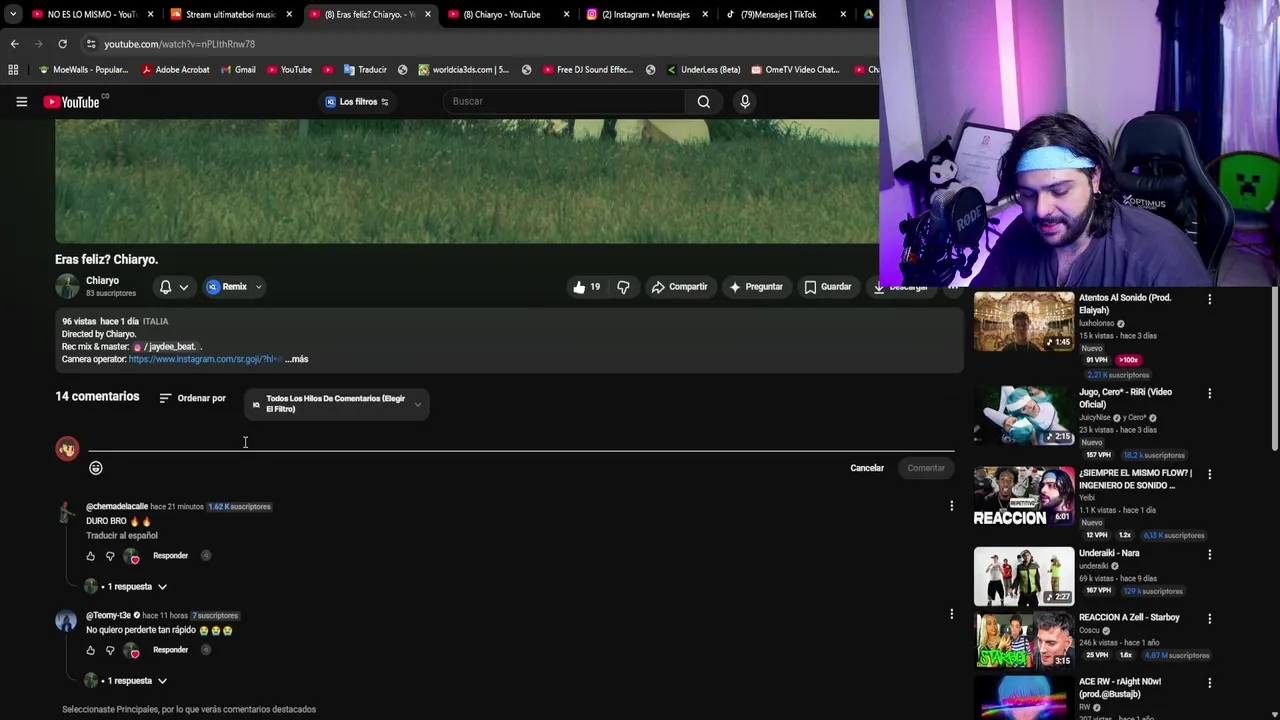The width and height of the screenshot is (1280, 720).
Task: Open the Instagram link in description
Action: pos(205,359)
